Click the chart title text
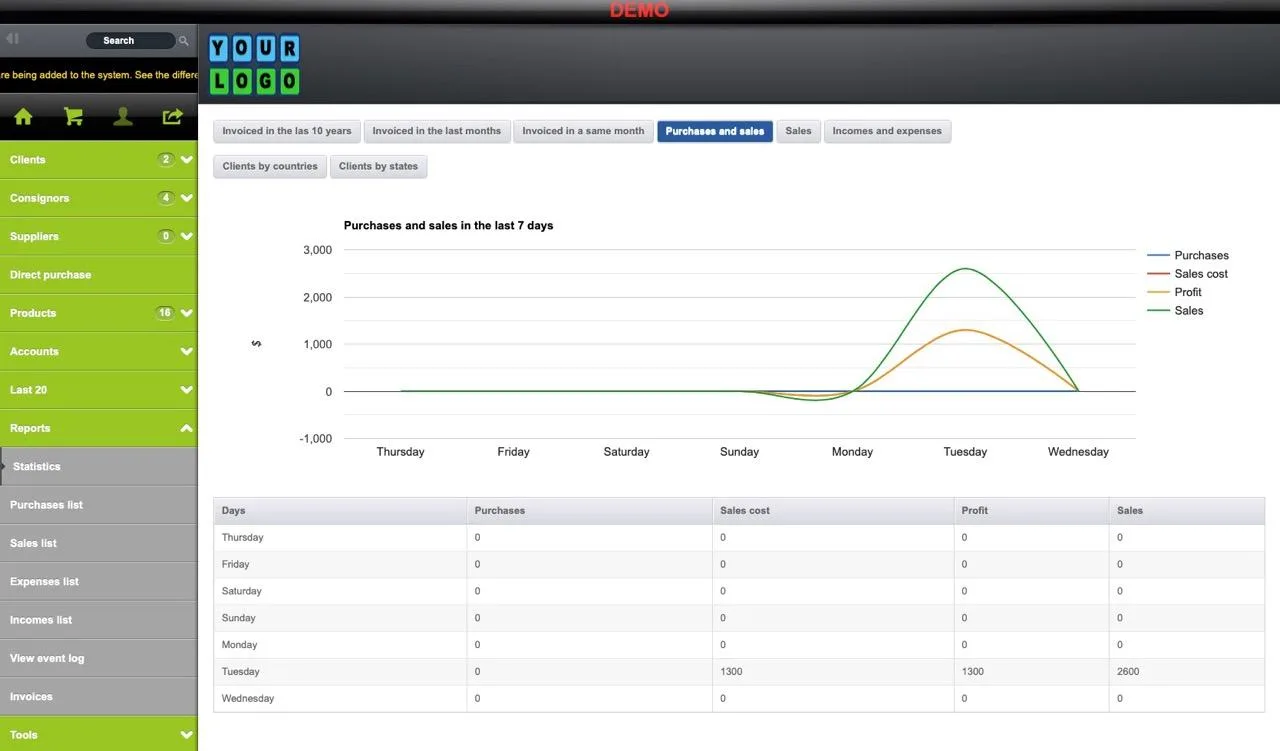 point(448,226)
